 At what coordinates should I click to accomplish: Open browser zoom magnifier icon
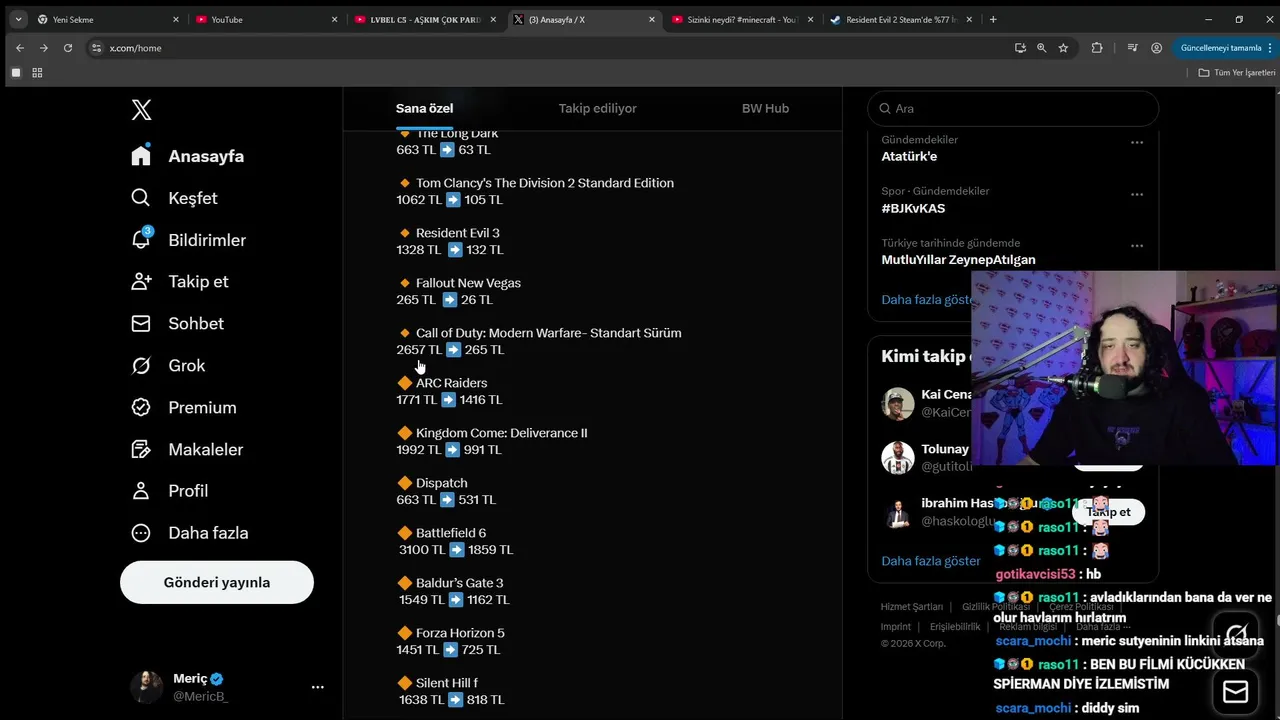[x=1041, y=48]
